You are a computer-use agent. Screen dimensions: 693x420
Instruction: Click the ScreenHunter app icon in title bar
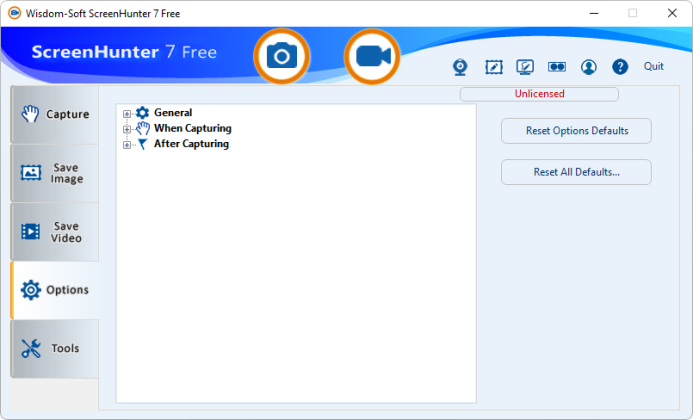(x=14, y=13)
